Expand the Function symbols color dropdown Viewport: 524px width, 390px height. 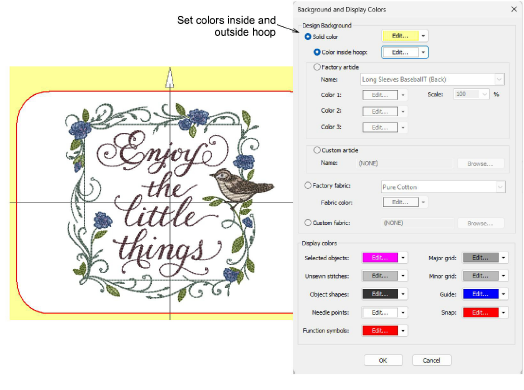(403, 331)
